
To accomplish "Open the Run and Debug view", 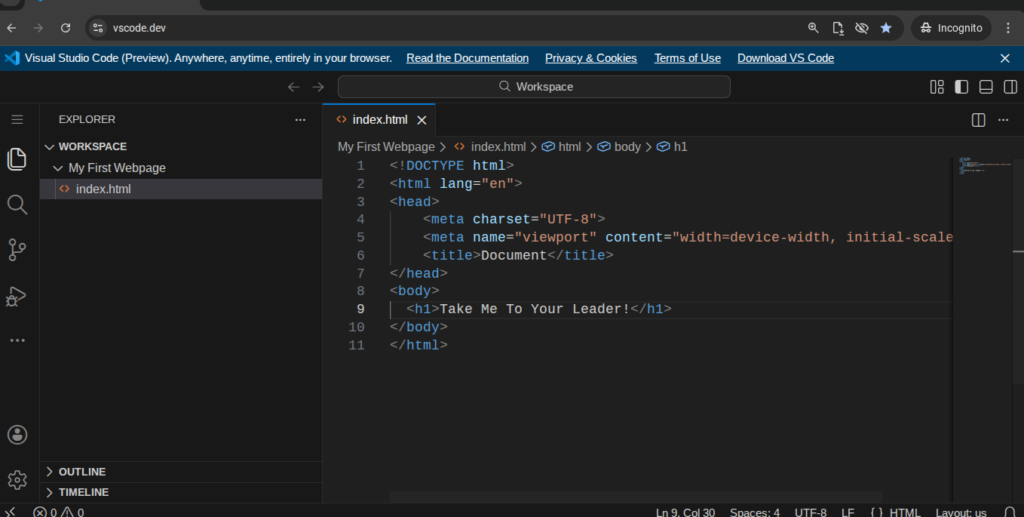I will [16, 296].
